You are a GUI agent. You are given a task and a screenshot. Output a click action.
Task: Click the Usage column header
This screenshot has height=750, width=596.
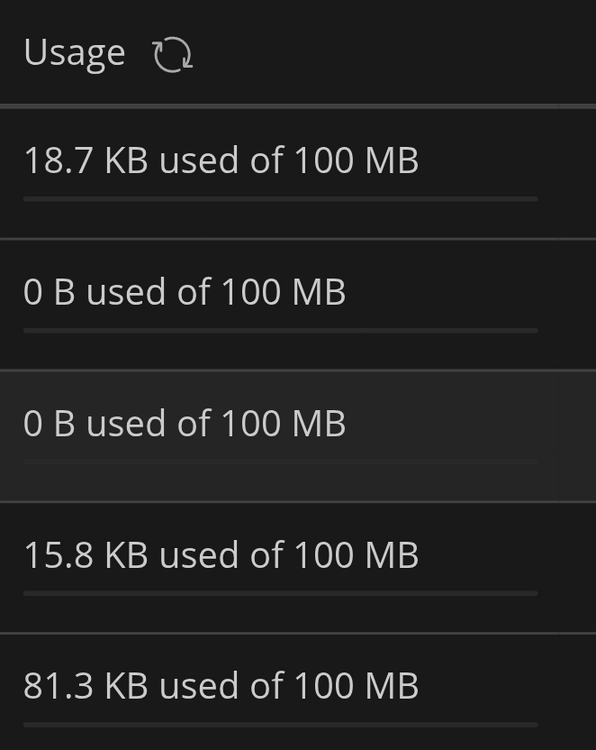(74, 54)
